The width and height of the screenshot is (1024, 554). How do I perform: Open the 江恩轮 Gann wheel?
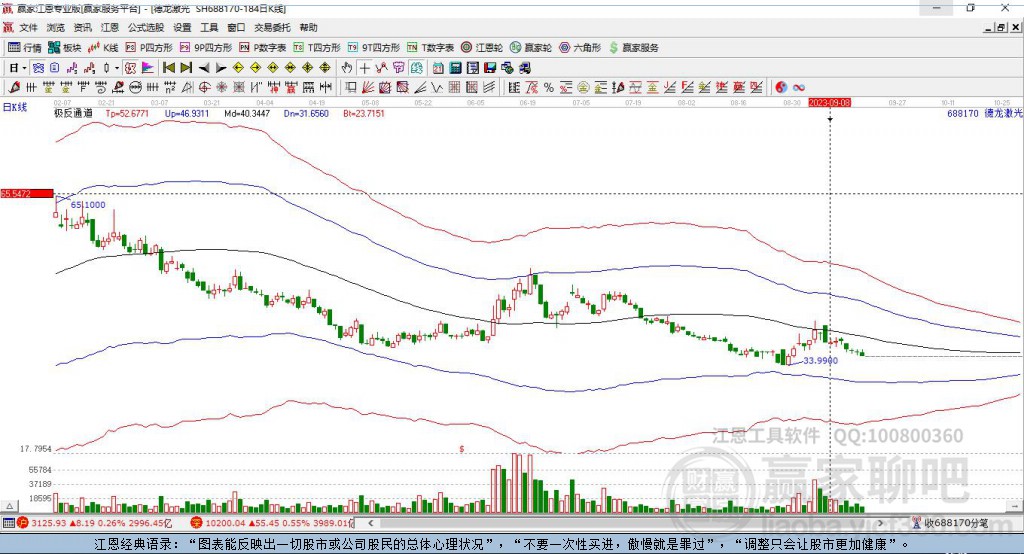click(x=482, y=48)
